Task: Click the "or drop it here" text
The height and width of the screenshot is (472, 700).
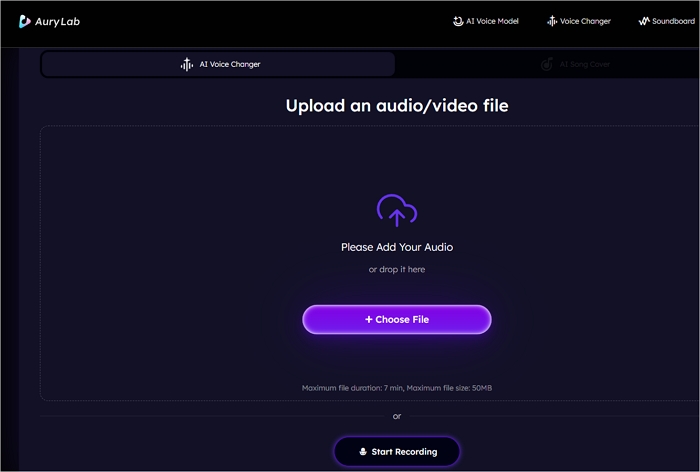Action: (397, 270)
